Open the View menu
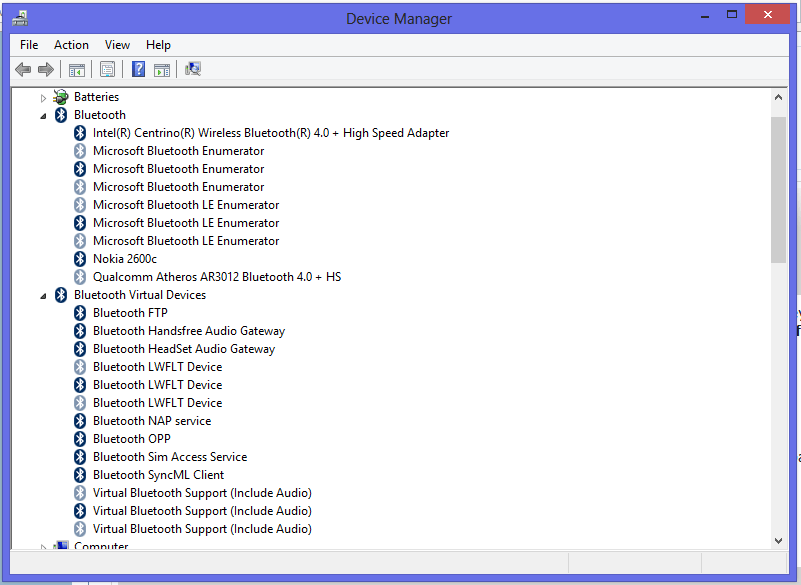The height and width of the screenshot is (585, 801). pyautogui.click(x=117, y=45)
